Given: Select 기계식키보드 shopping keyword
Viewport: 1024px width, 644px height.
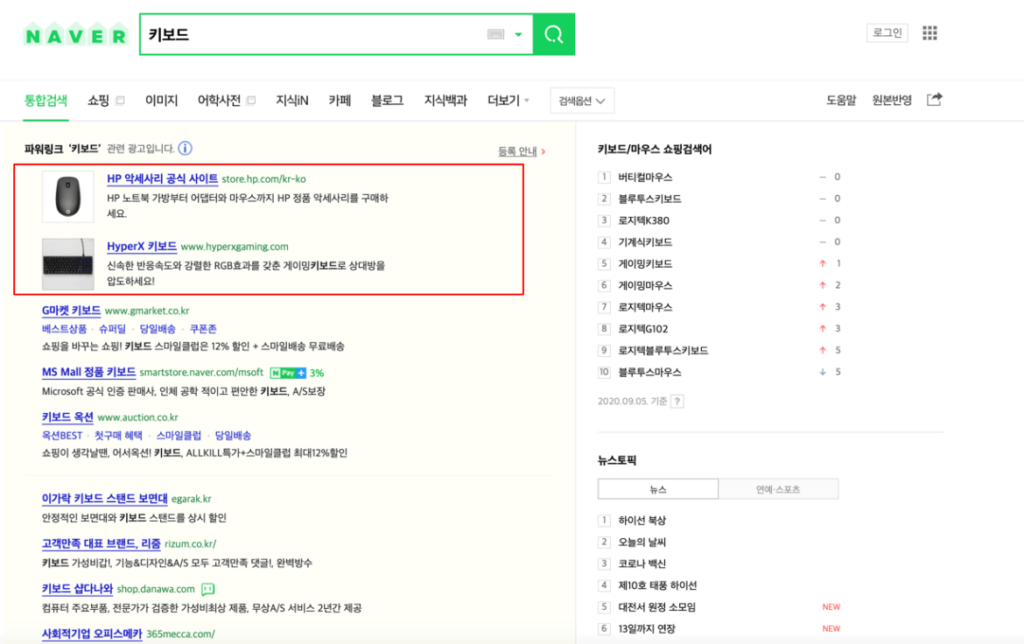Looking at the screenshot, I should [x=645, y=242].
